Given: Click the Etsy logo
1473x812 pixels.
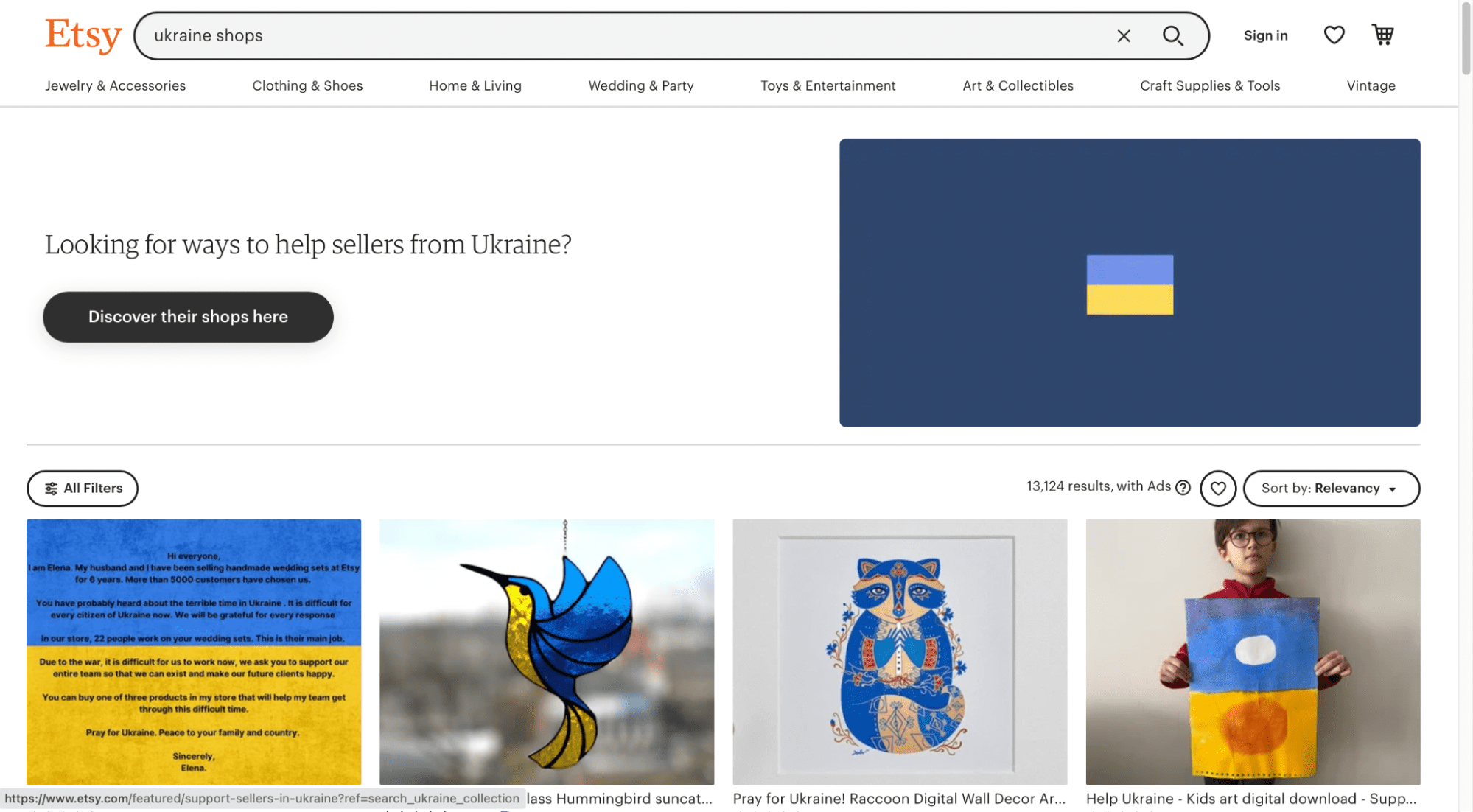Looking at the screenshot, I should (x=83, y=35).
